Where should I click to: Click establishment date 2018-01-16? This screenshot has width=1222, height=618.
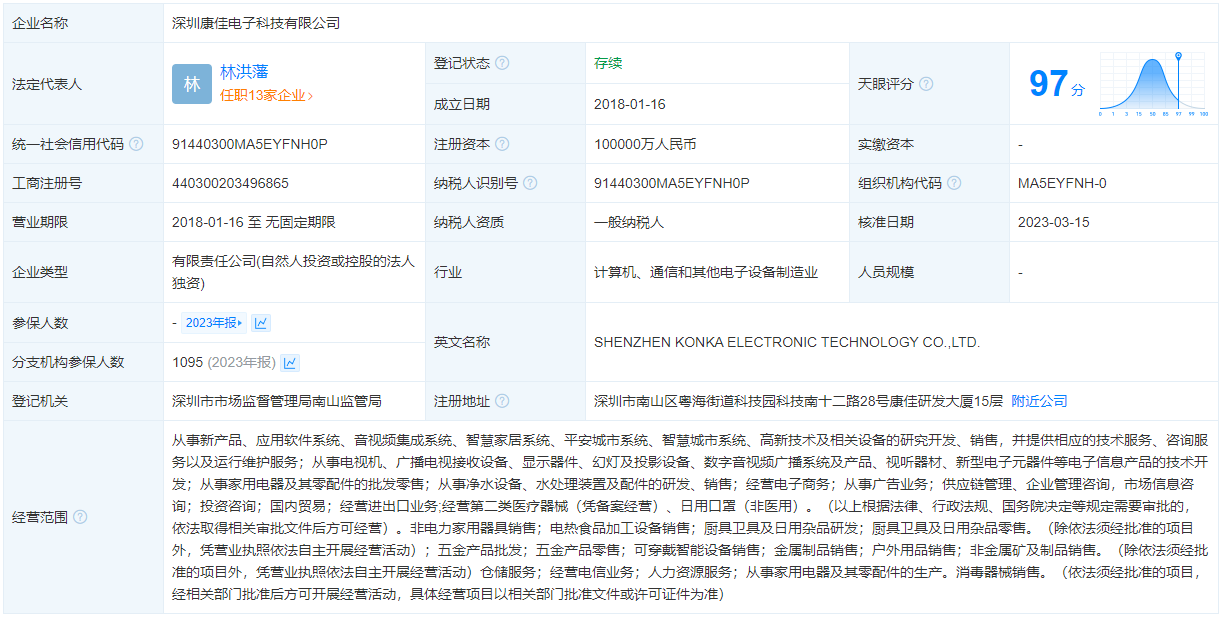coord(630,104)
